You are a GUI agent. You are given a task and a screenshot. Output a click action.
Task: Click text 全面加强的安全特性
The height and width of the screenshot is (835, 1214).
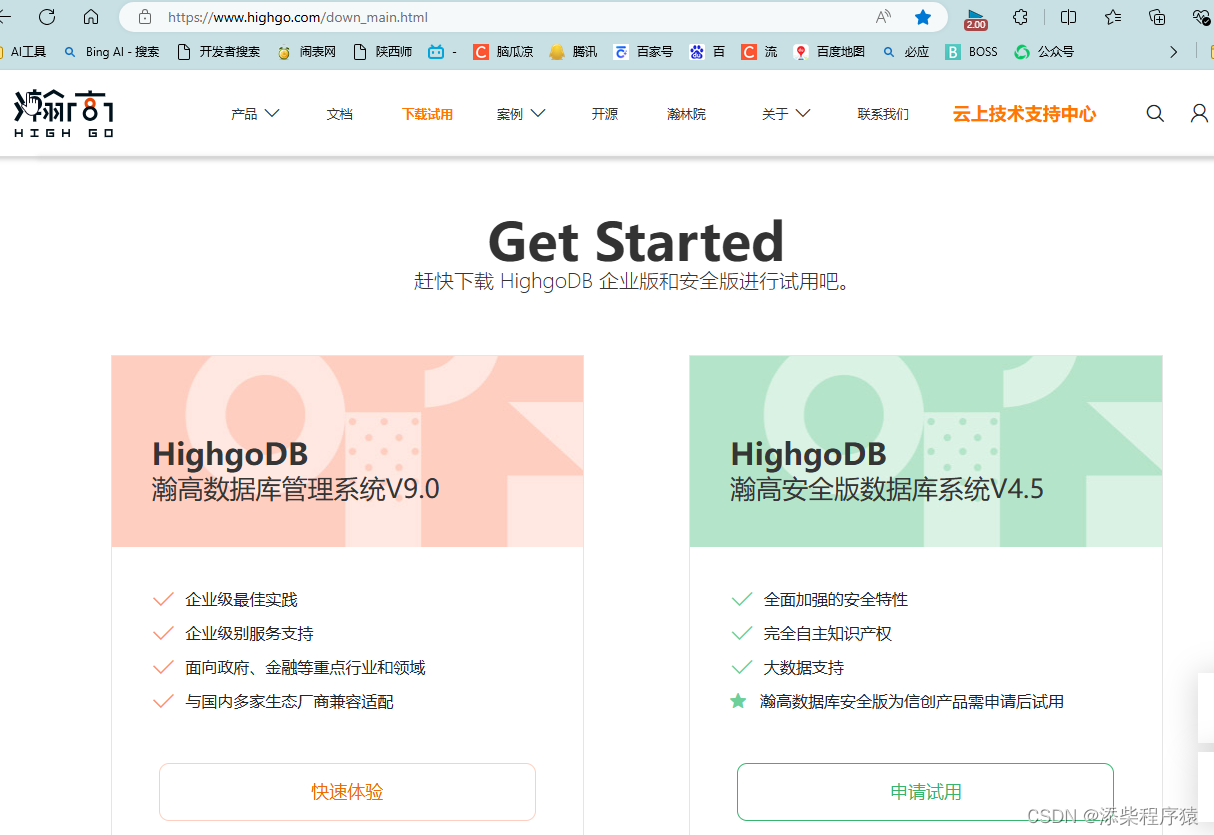(x=836, y=600)
